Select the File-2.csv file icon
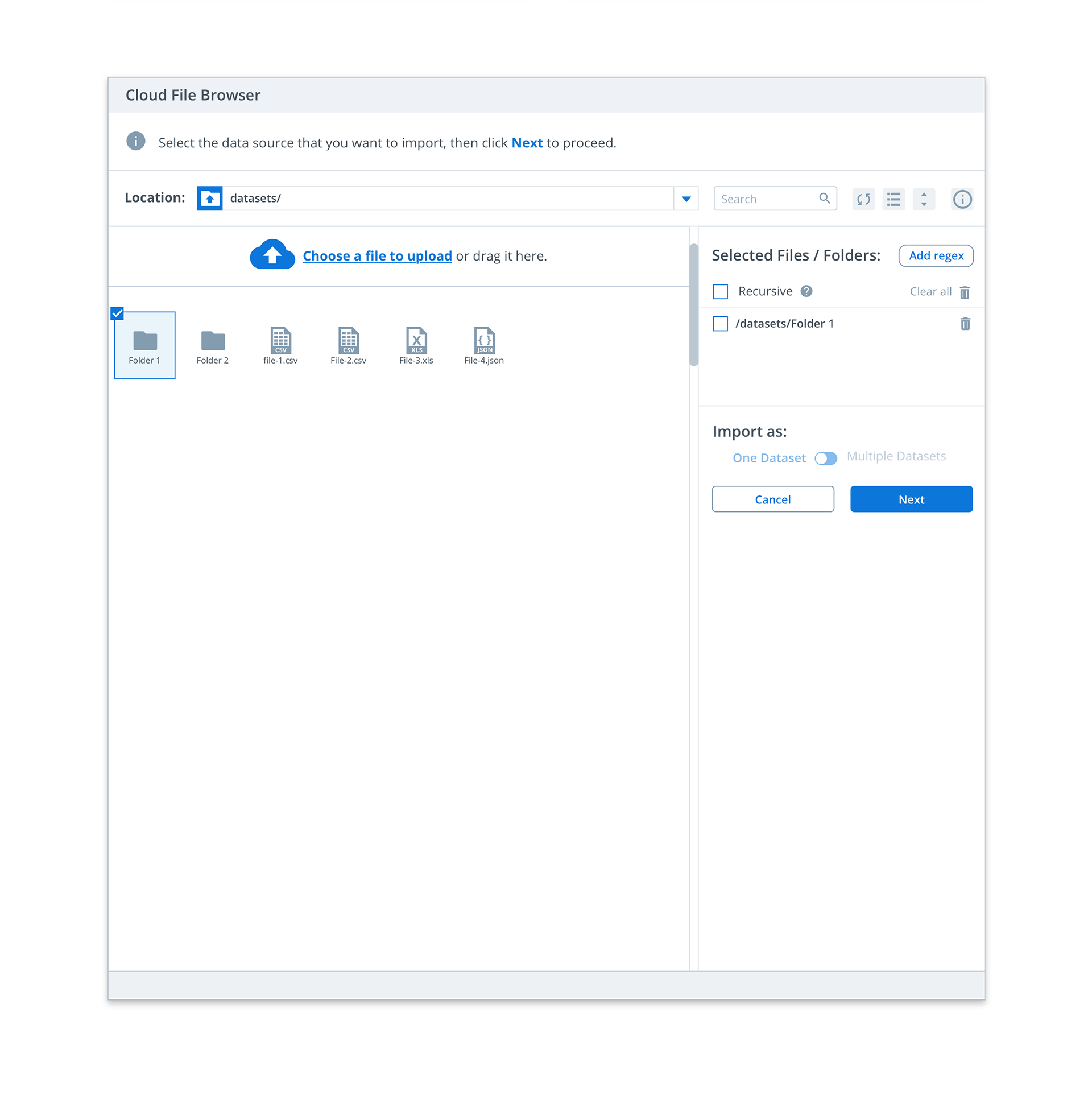Screen dimensions: 1092x1107 348,340
